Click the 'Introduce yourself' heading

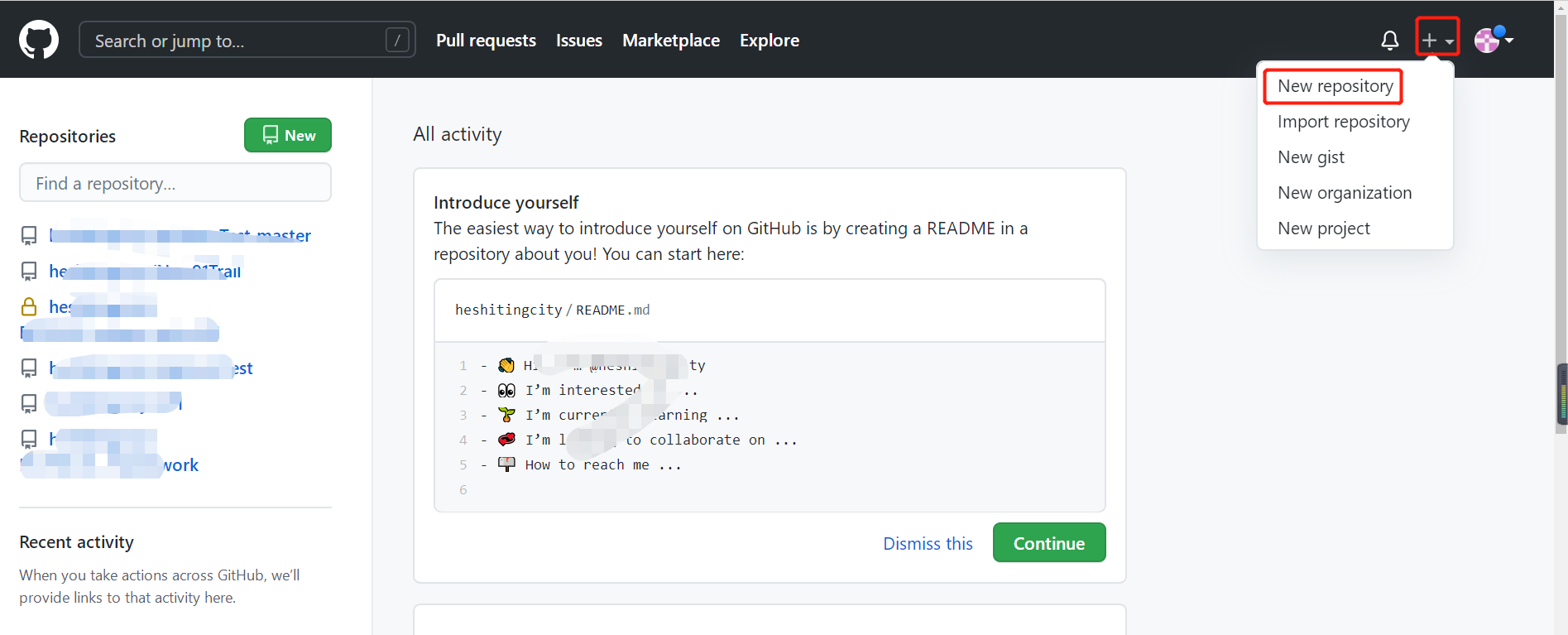(x=506, y=203)
